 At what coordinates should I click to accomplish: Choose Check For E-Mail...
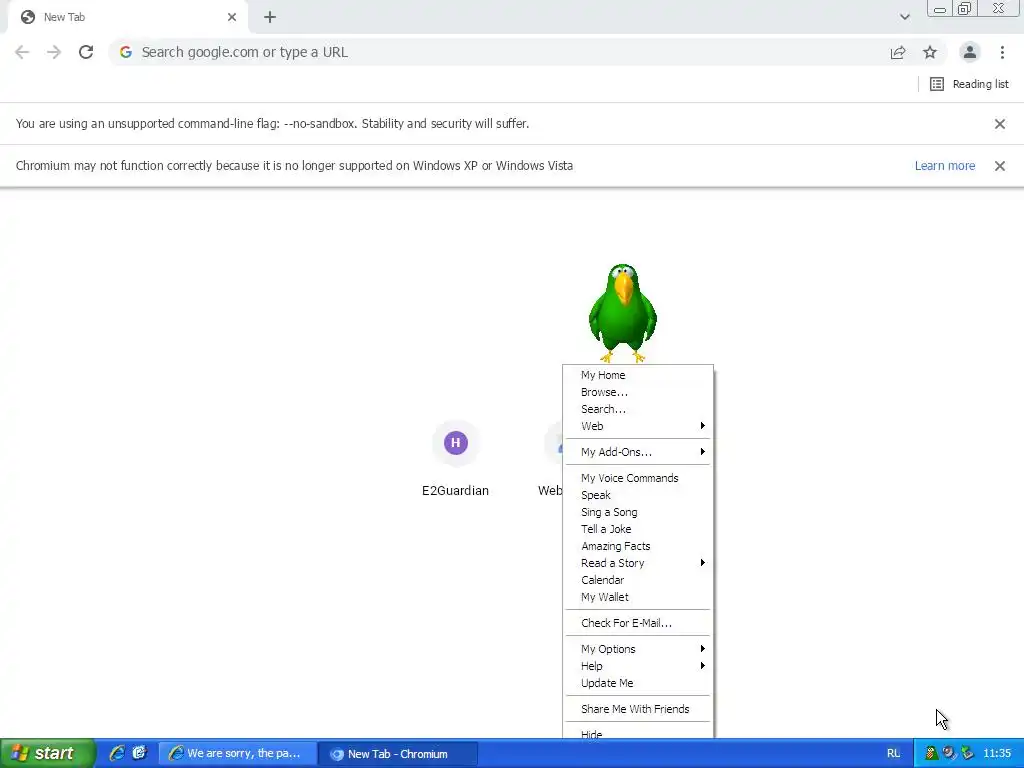coord(639,623)
